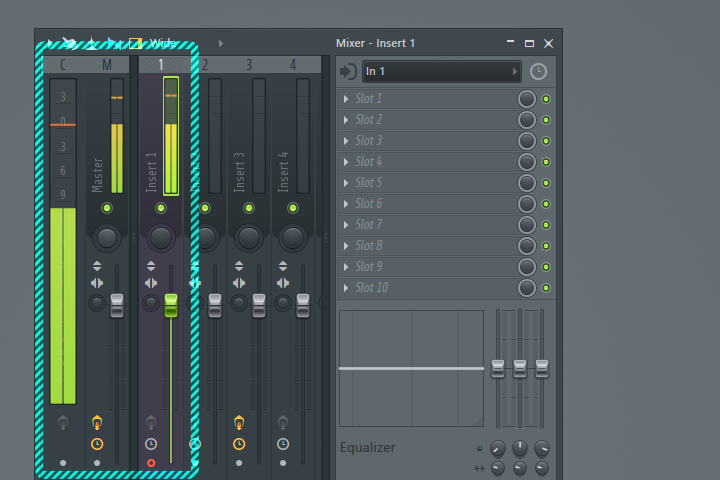720x480 pixels.
Task: Swap left/right channels on Master
Action: [x=97, y=283]
